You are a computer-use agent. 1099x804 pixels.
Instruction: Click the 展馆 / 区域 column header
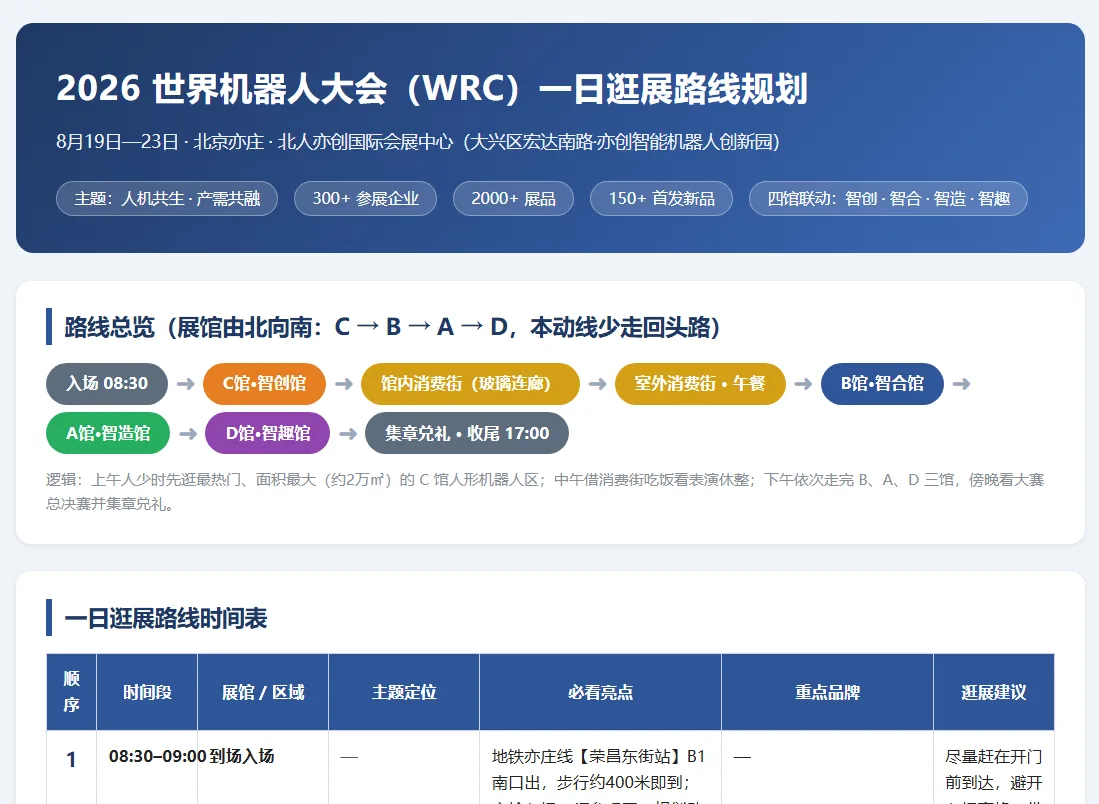click(x=263, y=692)
